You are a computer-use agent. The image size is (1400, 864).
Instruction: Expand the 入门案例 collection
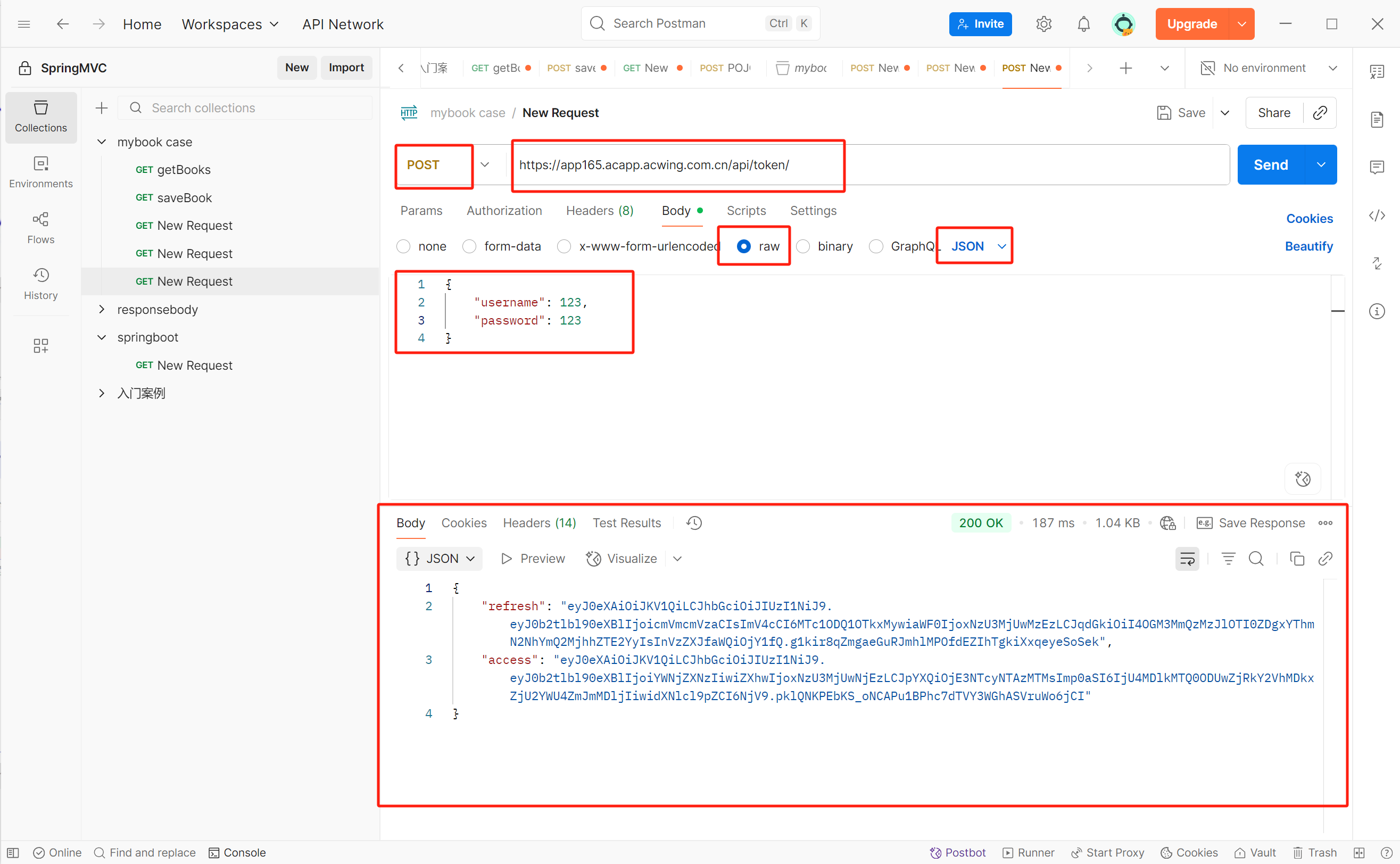pyautogui.click(x=102, y=393)
